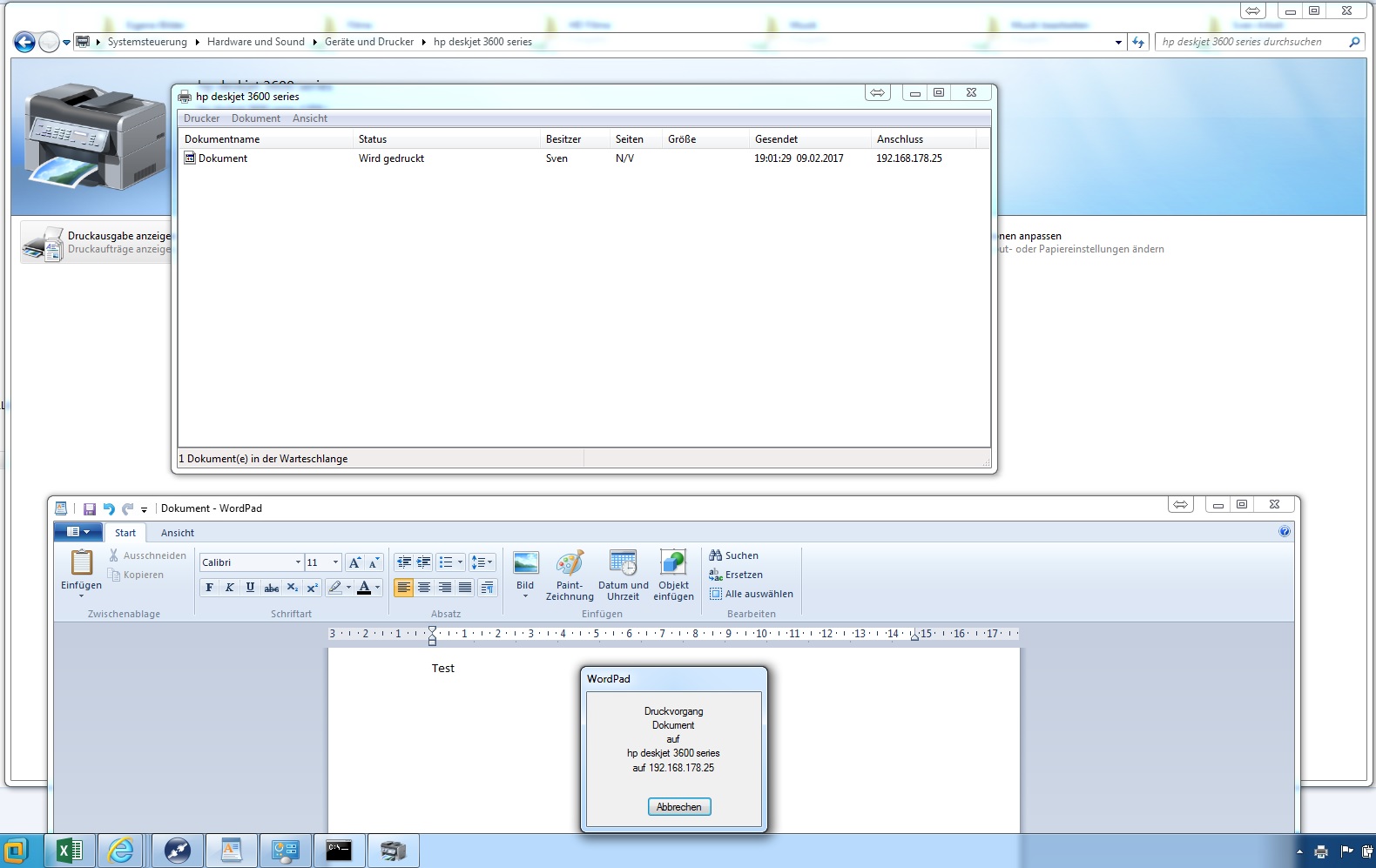1376x868 pixels.
Task: Switch to the Start ribbon tab in WordPad
Action: [125, 533]
